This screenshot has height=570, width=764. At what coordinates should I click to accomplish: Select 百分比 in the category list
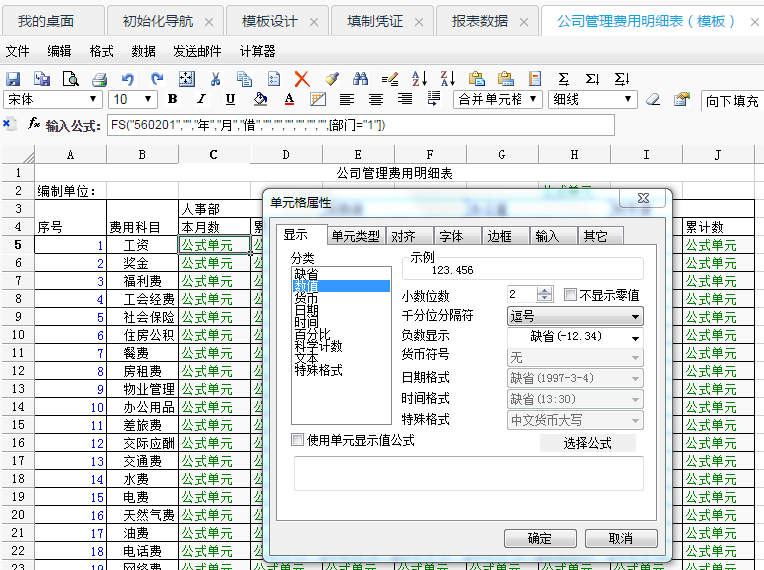pyautogui.click(x=310, y=334)
